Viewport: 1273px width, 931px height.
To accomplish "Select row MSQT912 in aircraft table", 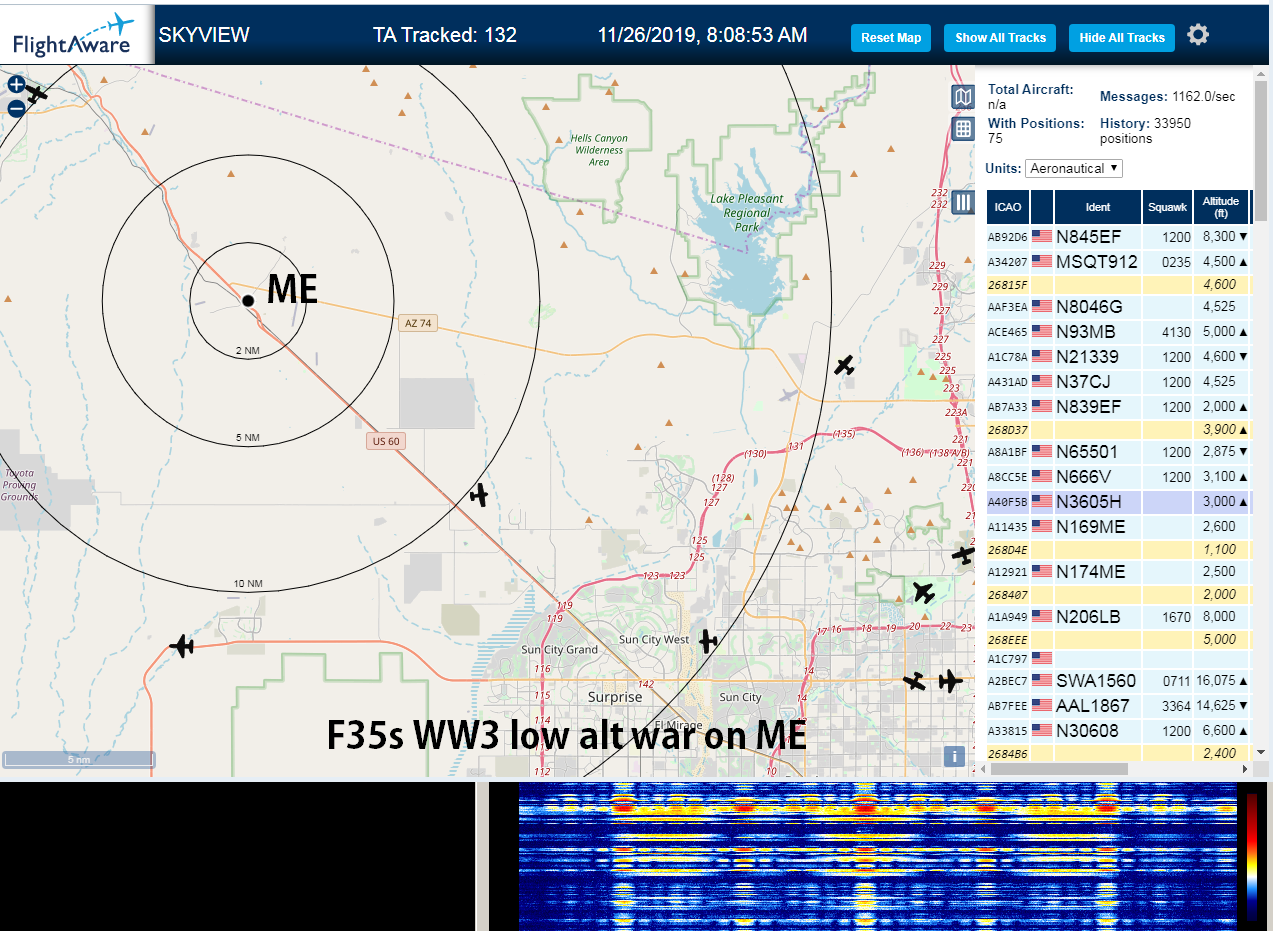I will (1118, 262).
